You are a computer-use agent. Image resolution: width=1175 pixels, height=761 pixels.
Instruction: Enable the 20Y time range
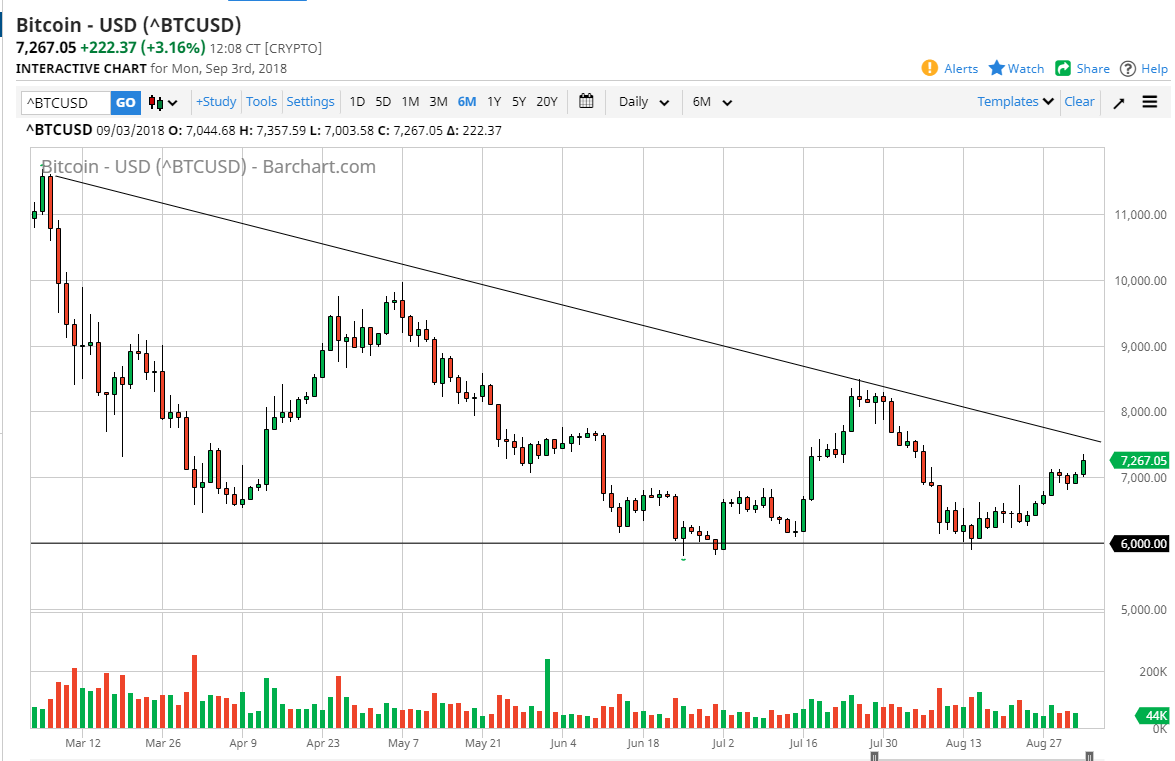pos(547,101)
